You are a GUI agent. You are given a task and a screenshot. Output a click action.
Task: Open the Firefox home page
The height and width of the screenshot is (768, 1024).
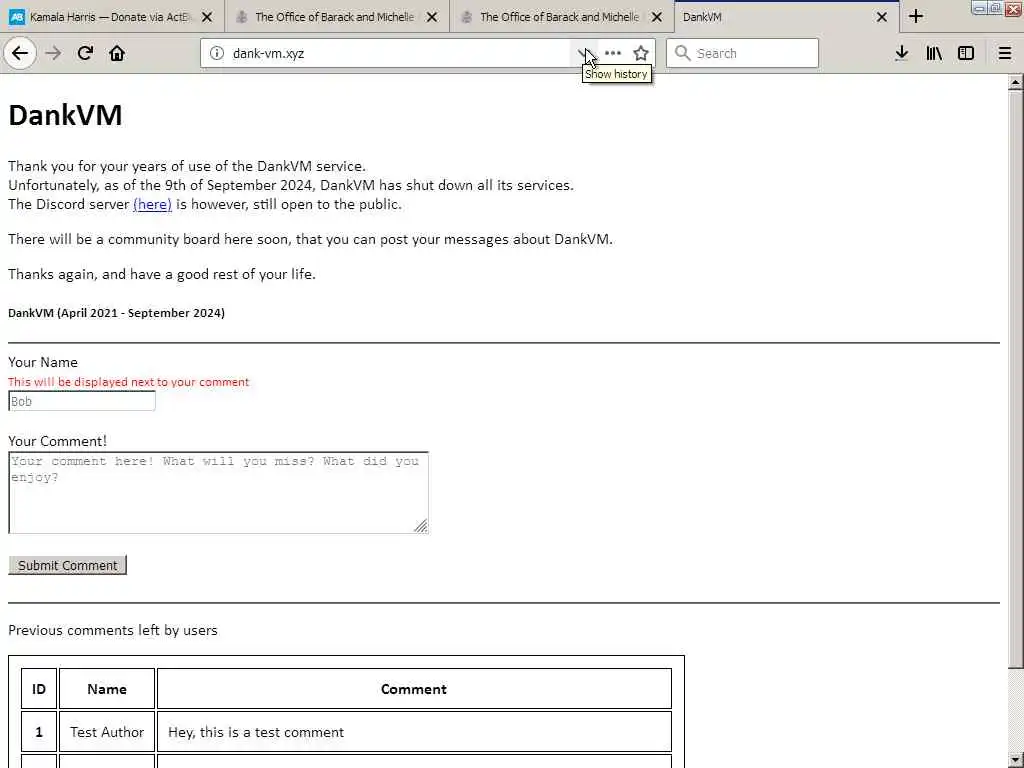tap(117, 53)
